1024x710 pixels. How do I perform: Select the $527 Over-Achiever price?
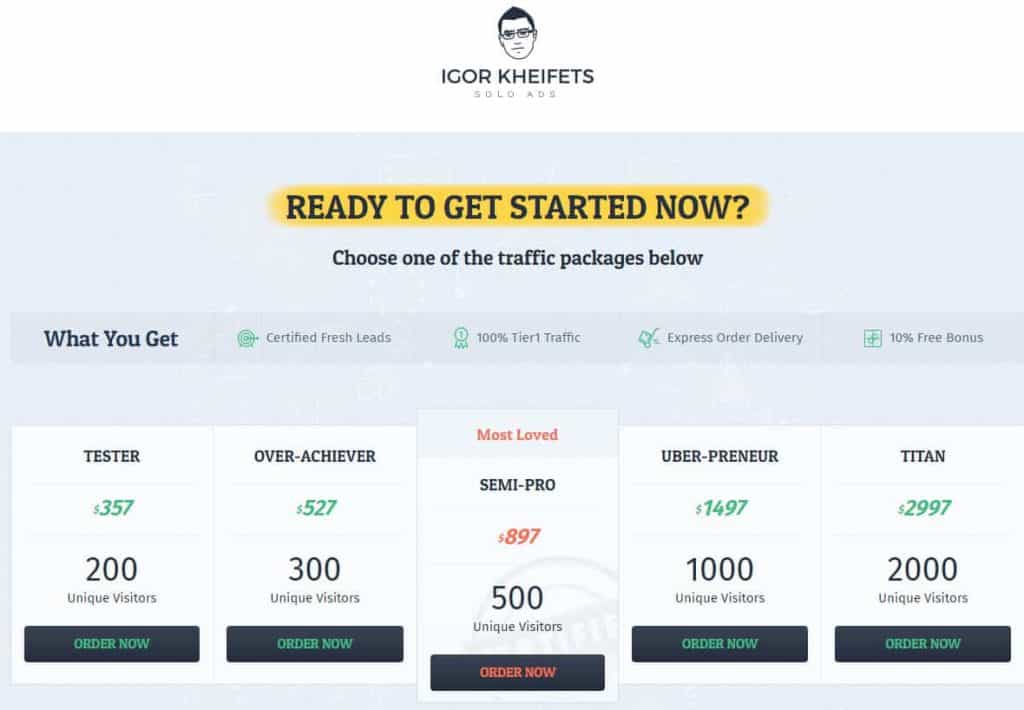tap(316, 508)
